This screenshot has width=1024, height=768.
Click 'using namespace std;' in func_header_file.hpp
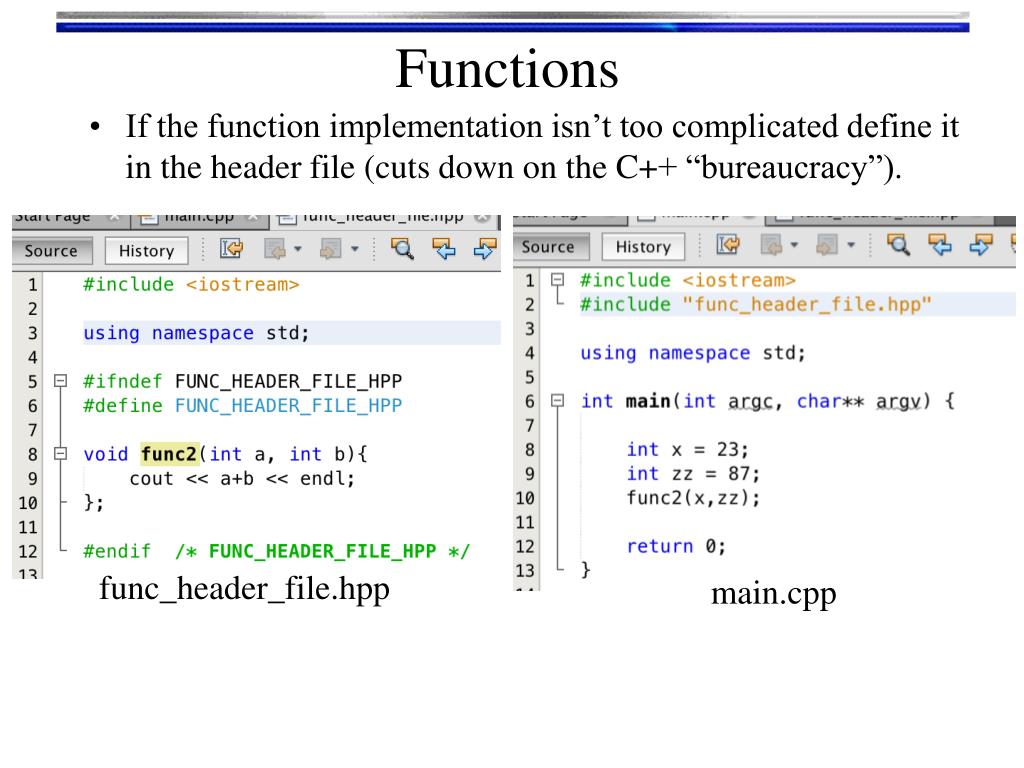click(x=196, y=333)
